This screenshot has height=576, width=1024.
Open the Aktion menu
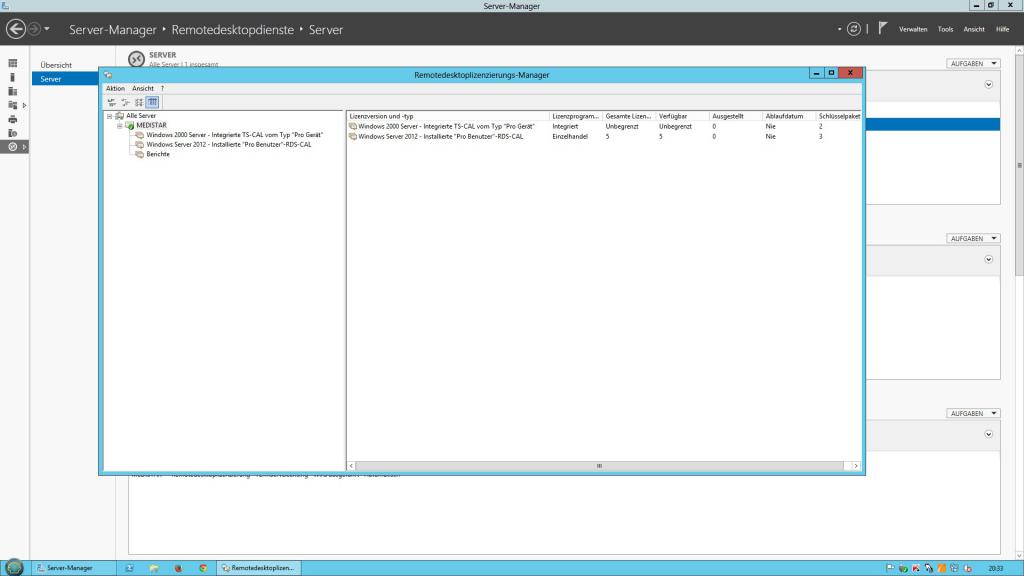coord(116,88)
